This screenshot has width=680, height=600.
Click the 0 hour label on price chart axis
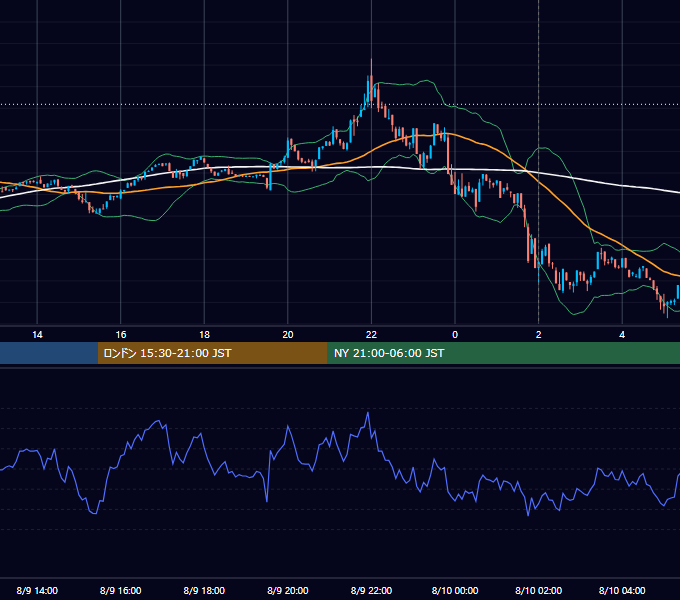tap(455, 335)
